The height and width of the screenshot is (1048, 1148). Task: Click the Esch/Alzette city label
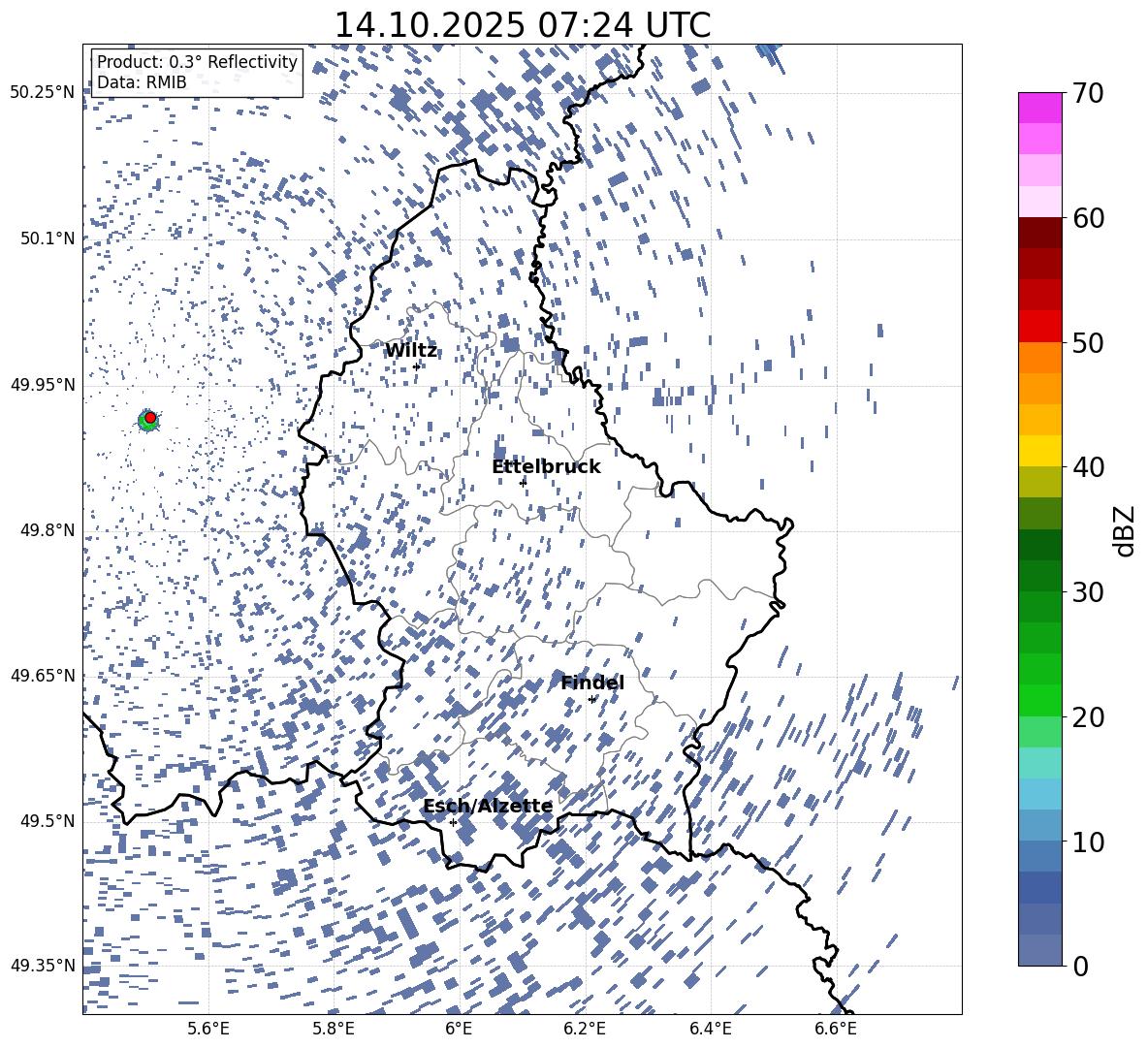(x=488, y=807)
